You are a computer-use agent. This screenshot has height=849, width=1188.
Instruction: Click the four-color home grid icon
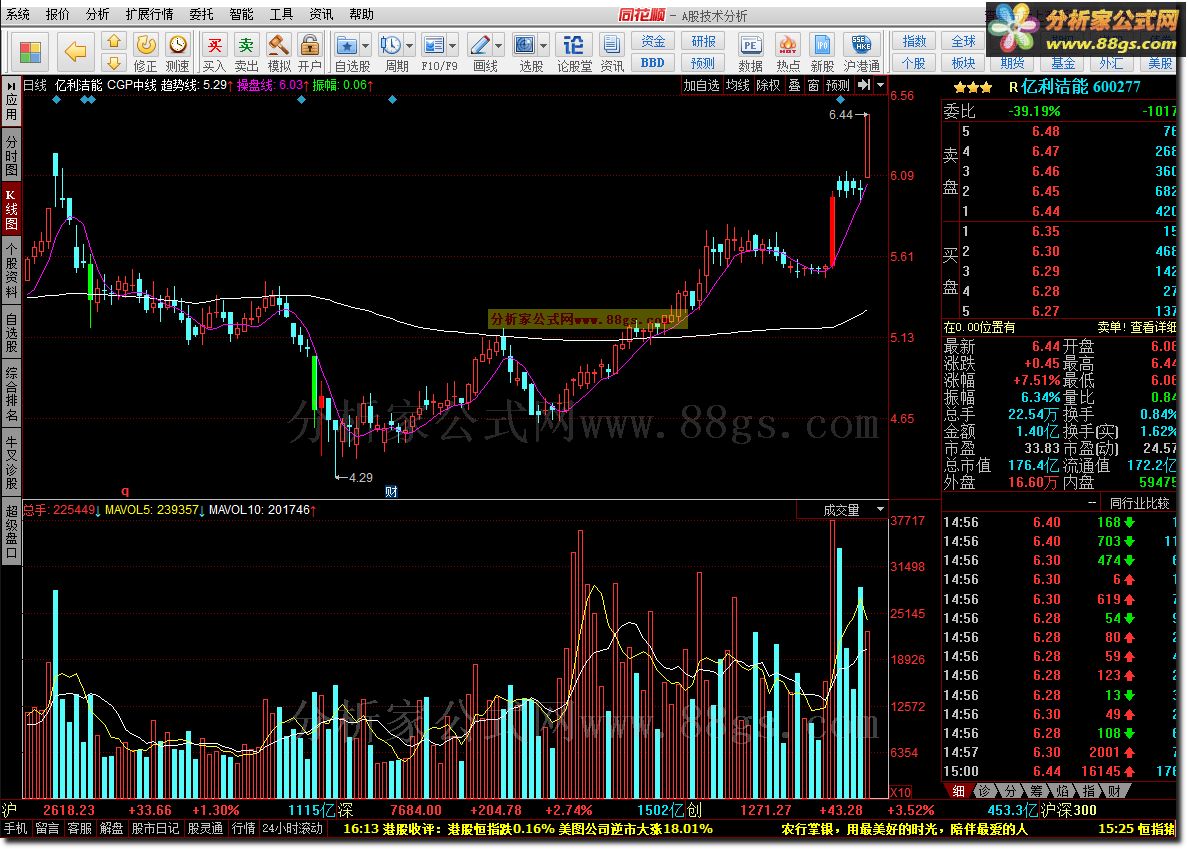(x=30, y=52)
